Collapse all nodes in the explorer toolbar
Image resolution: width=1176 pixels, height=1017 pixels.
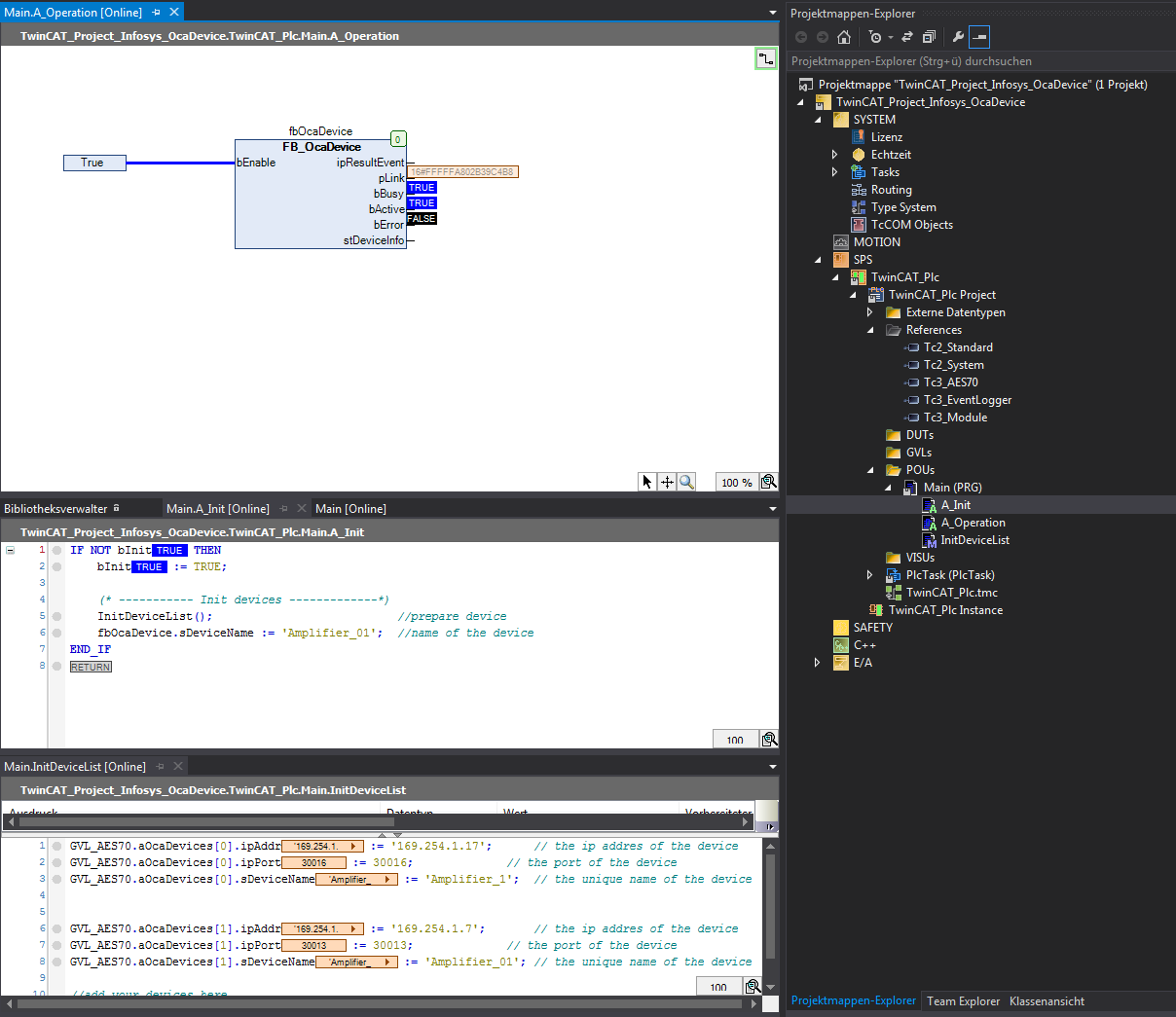tap(929, 37)
